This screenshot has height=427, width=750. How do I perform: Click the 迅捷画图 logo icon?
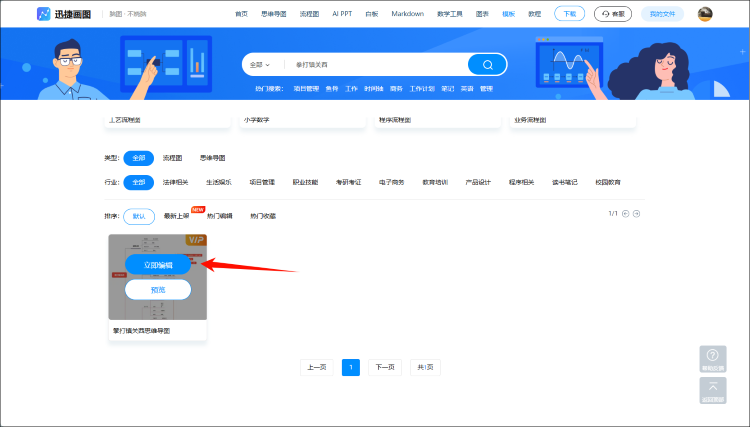pos(44,14)
